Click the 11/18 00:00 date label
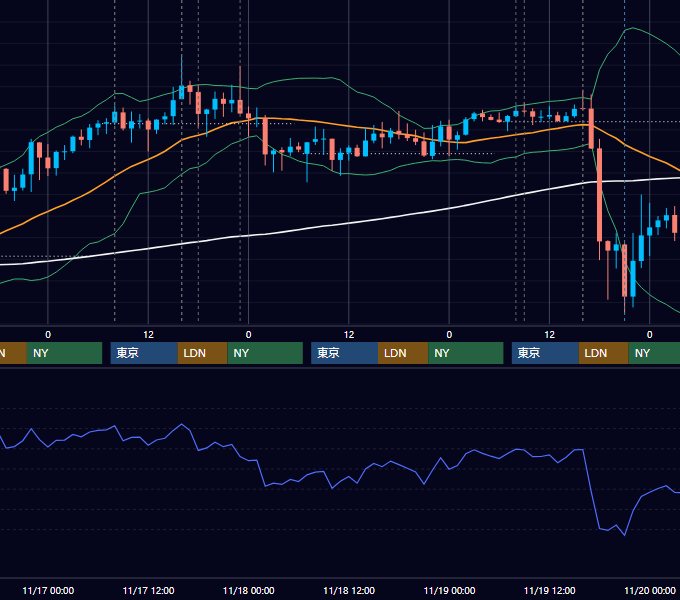The width and height of the screenshot is (680, 600). point(248,590)
